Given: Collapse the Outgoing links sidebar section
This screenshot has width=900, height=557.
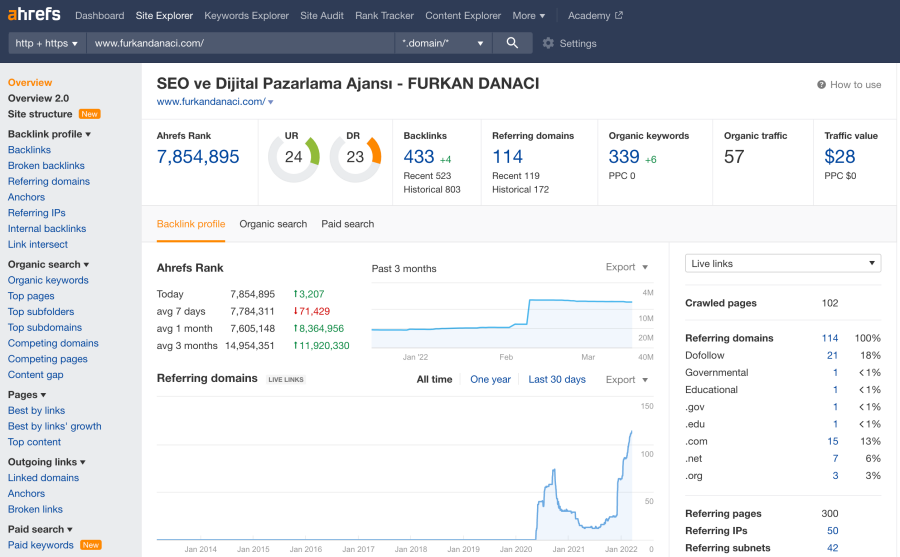Looking at the screenshot, I should tap(46, 462).
